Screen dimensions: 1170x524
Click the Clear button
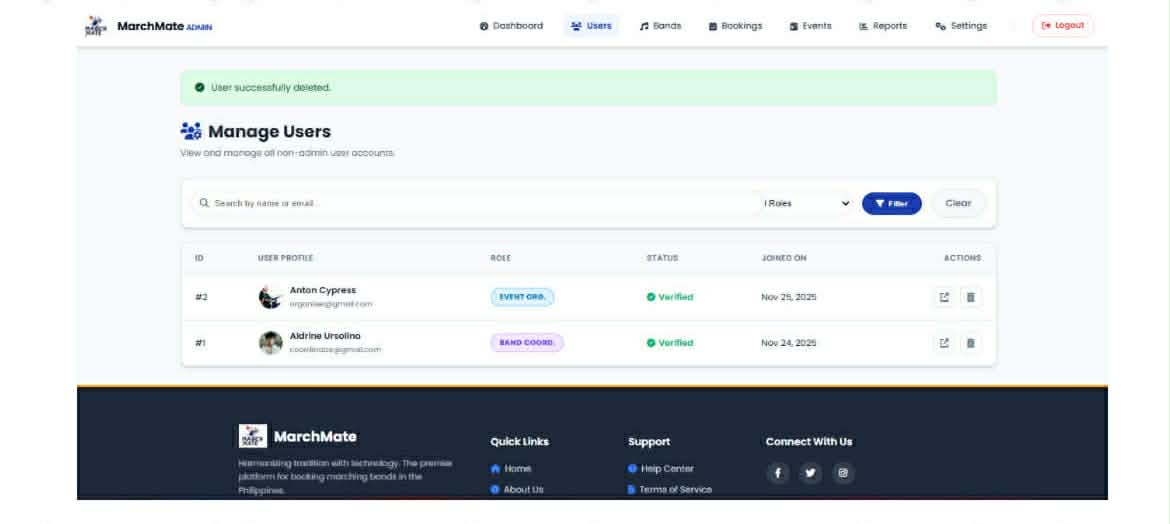[x=958, y=203]
